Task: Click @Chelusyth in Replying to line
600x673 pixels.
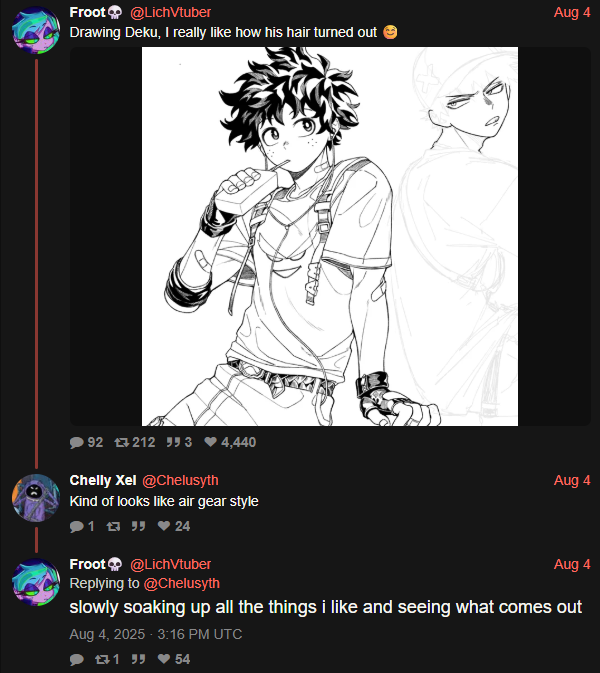Action: coord(182,584)
